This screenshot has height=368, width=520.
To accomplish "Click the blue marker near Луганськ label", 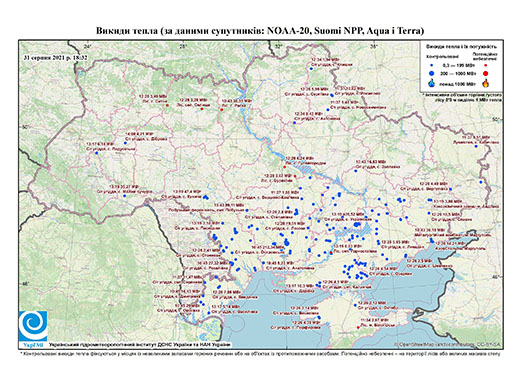I will (x=476, y=146).
